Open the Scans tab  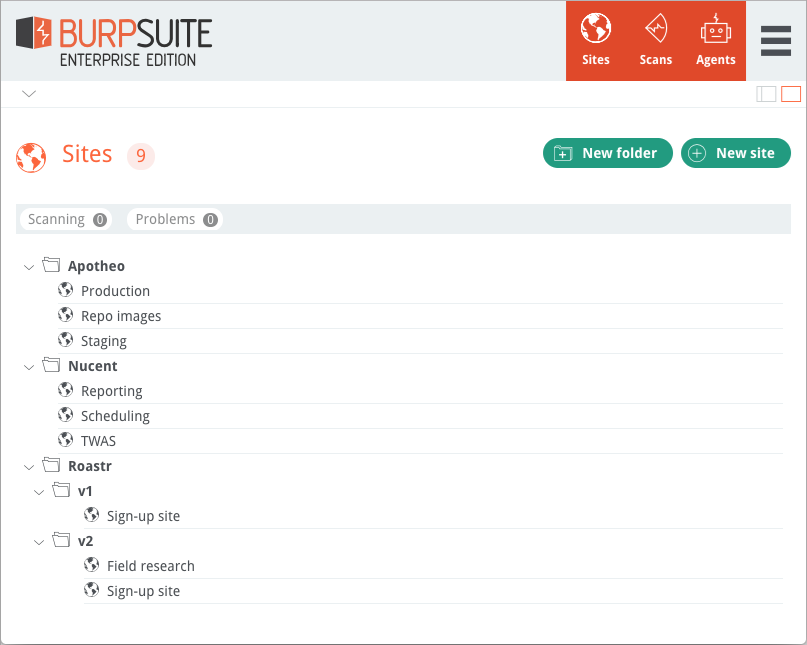(x=656, y=40)
